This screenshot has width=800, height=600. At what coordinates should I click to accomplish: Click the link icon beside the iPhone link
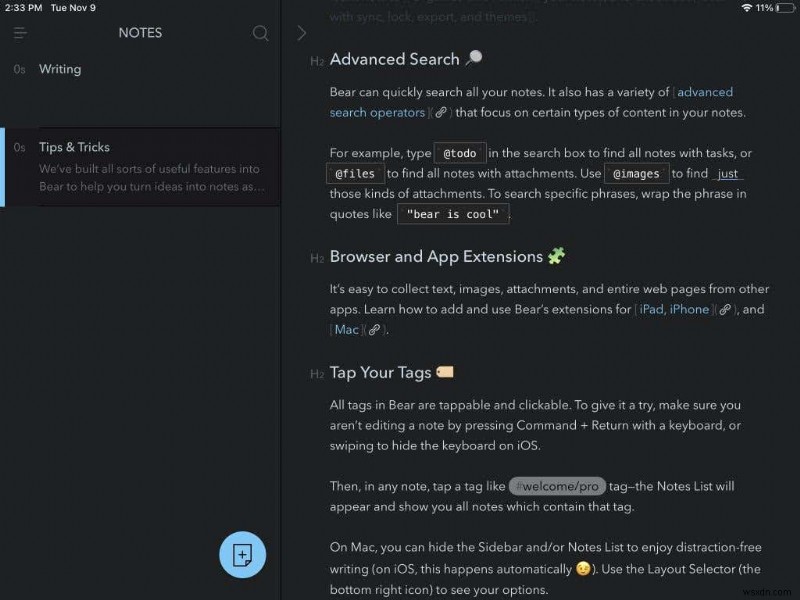pos(722,309)
